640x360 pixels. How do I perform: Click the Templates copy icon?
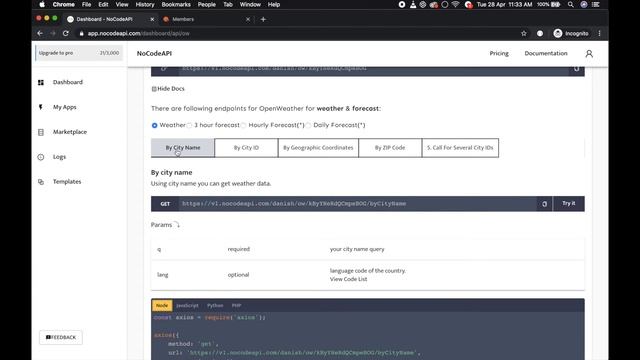(x=41, y=182)
